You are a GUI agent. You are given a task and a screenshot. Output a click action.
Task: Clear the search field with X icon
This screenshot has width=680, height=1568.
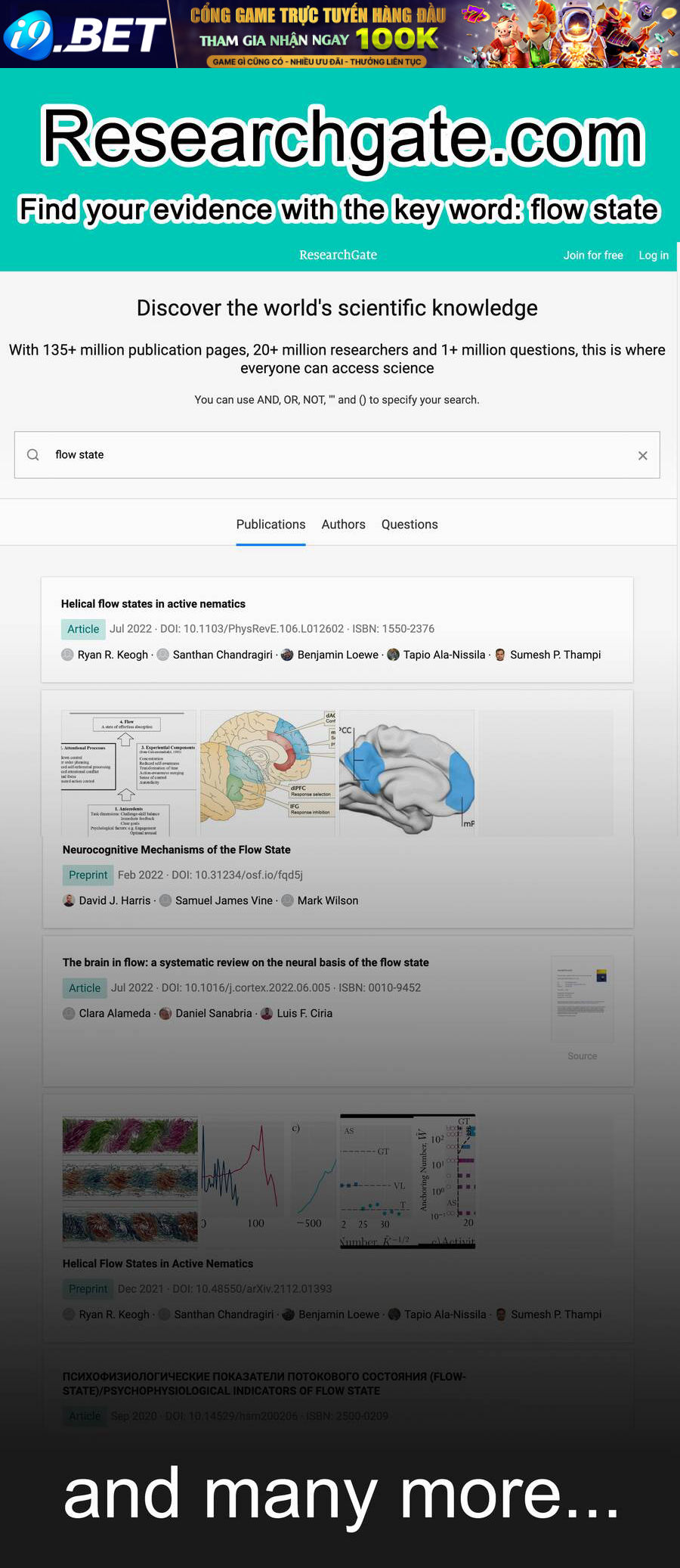tap(642, 455)
